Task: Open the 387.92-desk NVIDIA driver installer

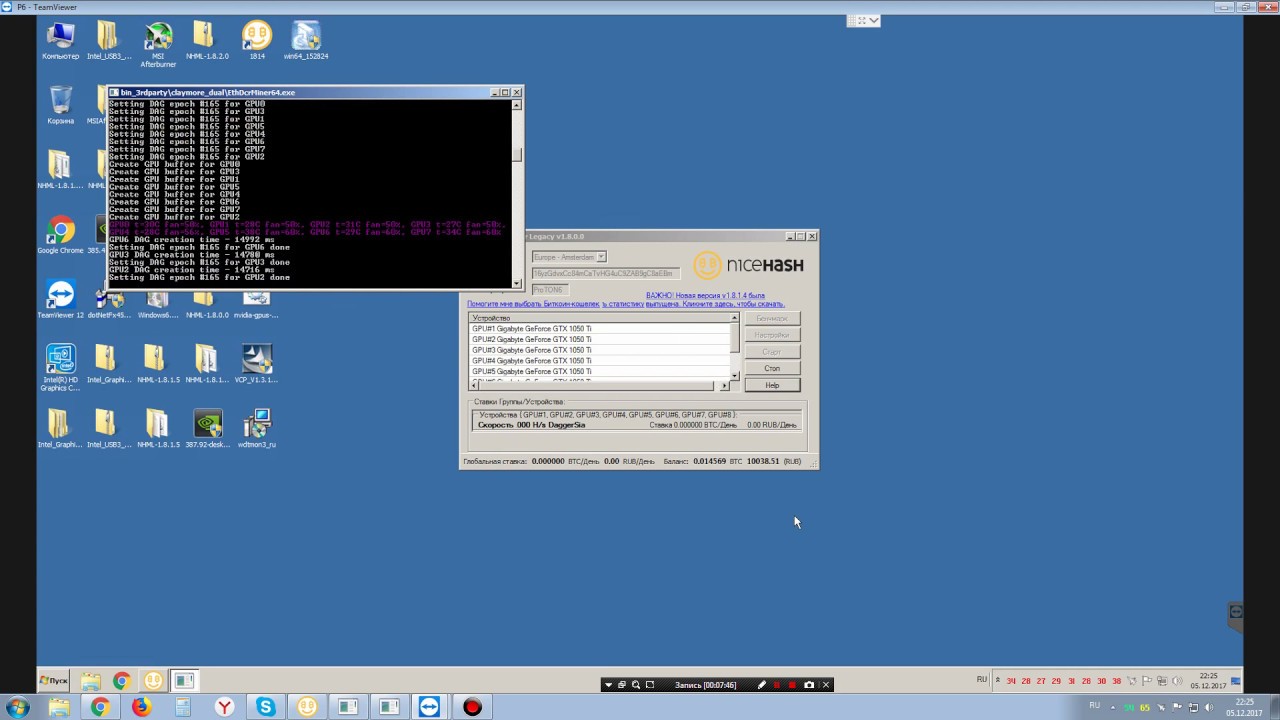Action: pos(207,428)
